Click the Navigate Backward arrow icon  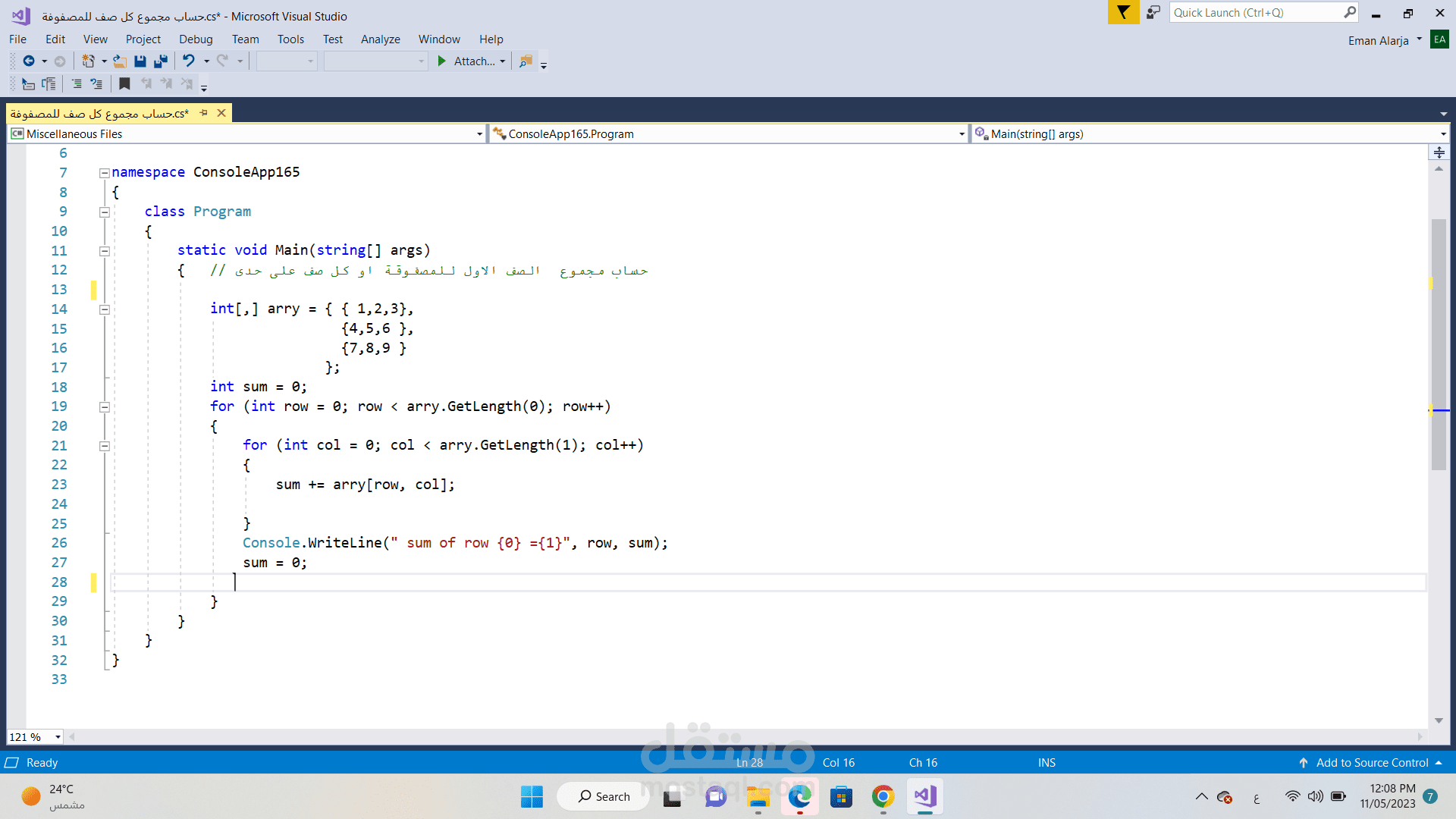pos(29,61)
